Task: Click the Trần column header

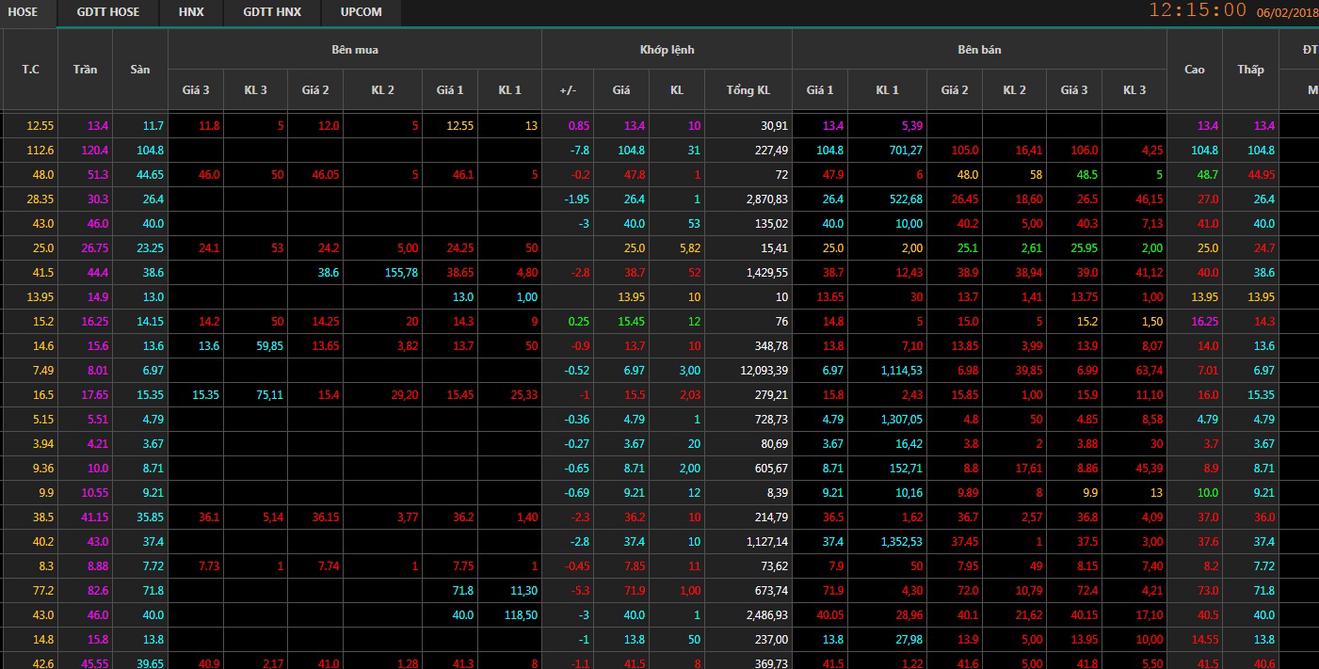Action: click(x=85, y=69)
